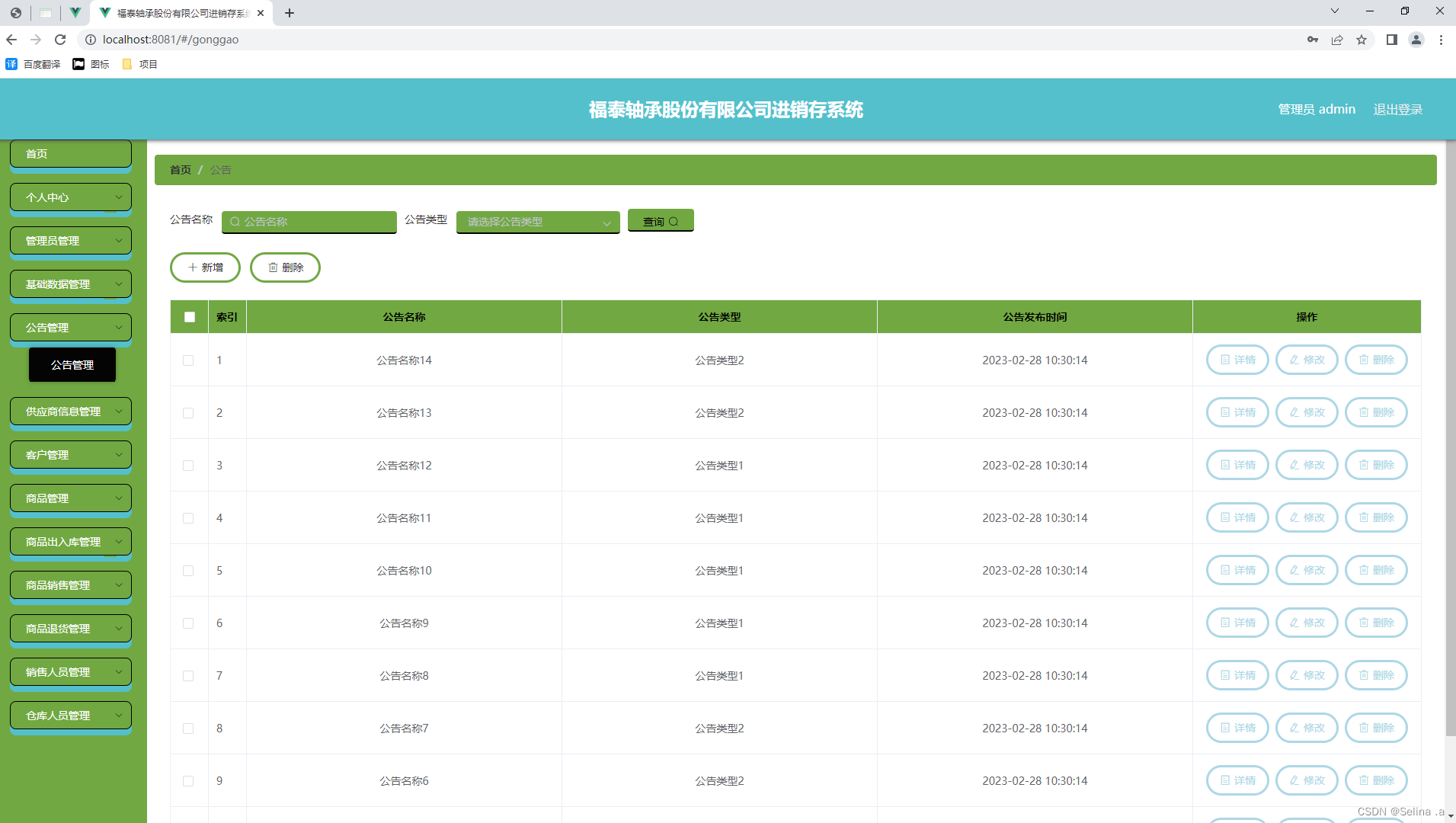Image resolution: width=1456 pixels, height=823 pixels.
Task: Expand 供应商信息管理 sidebar menu
Action: tap(71, 411)
